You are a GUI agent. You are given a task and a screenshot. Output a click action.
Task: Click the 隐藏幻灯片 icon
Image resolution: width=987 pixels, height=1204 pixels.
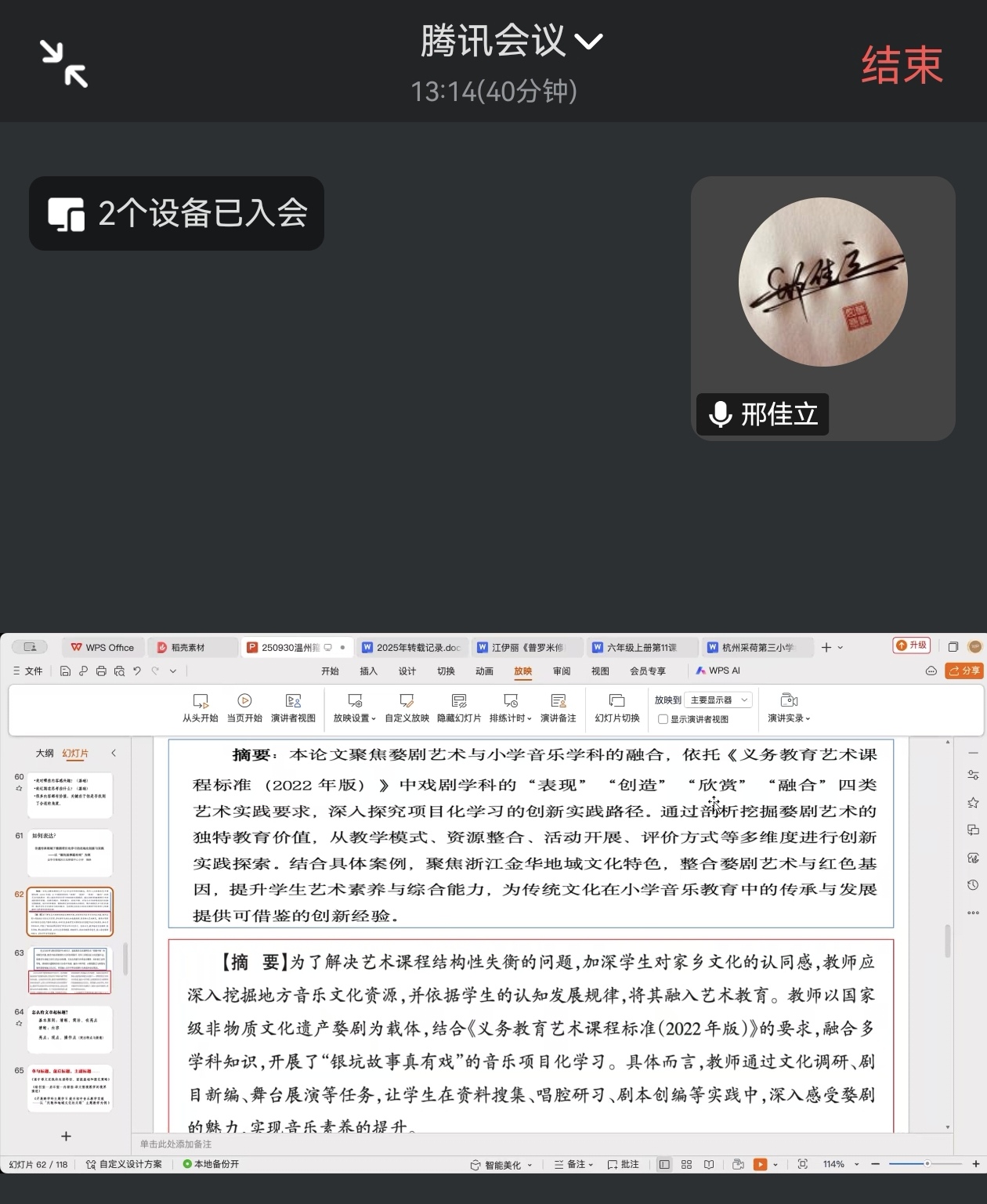pyautogui.click(x=459, y=701)
